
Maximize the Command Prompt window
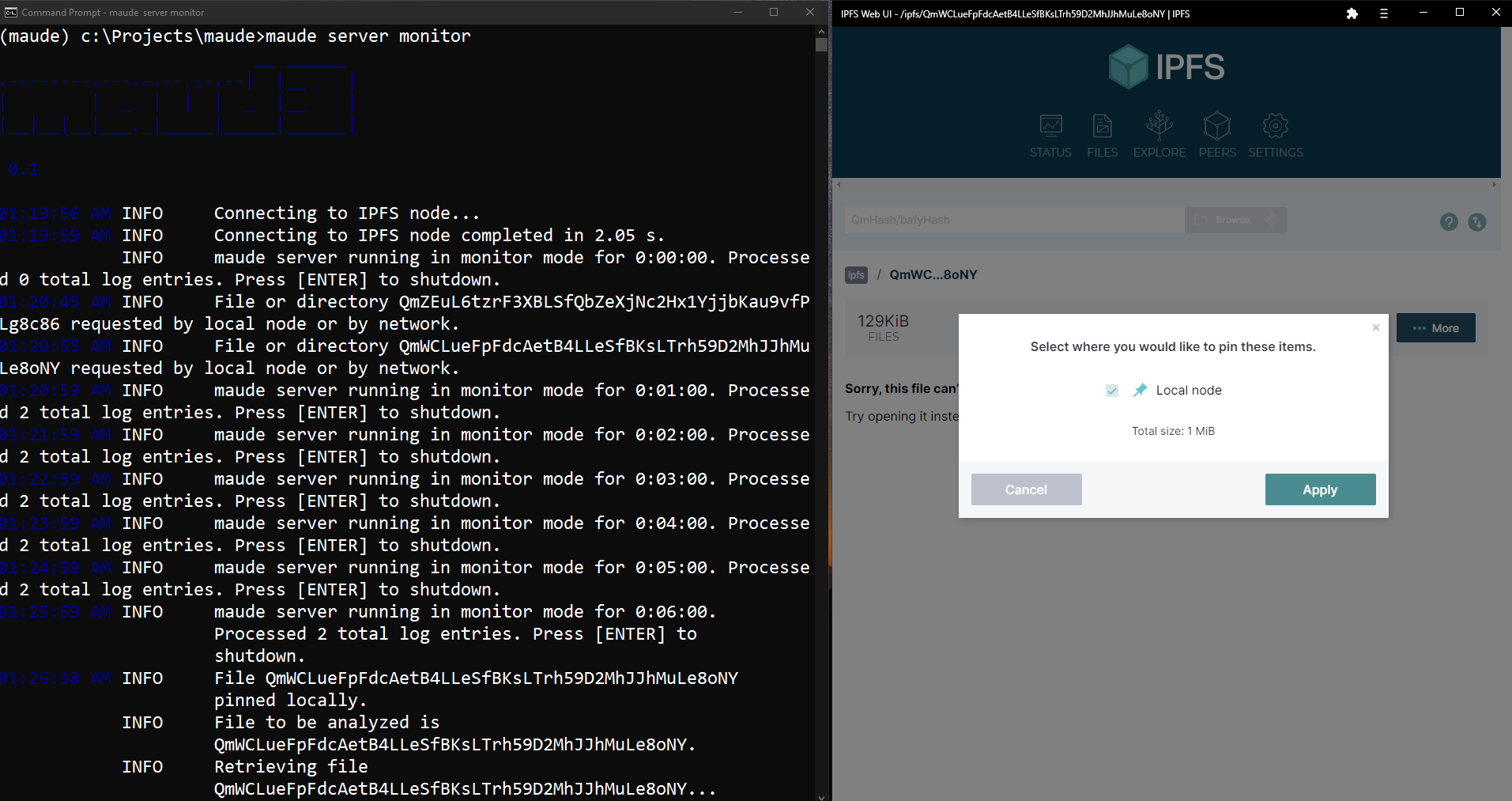(773, 12)
